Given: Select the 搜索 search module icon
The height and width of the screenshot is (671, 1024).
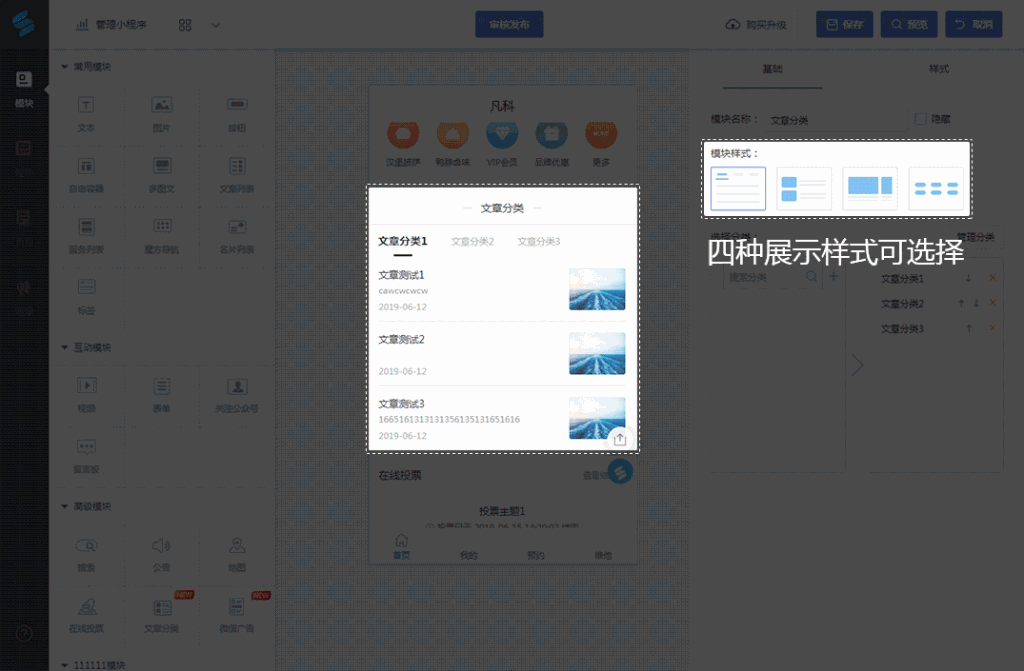Looking at the screenshot, I should (86, 546).
